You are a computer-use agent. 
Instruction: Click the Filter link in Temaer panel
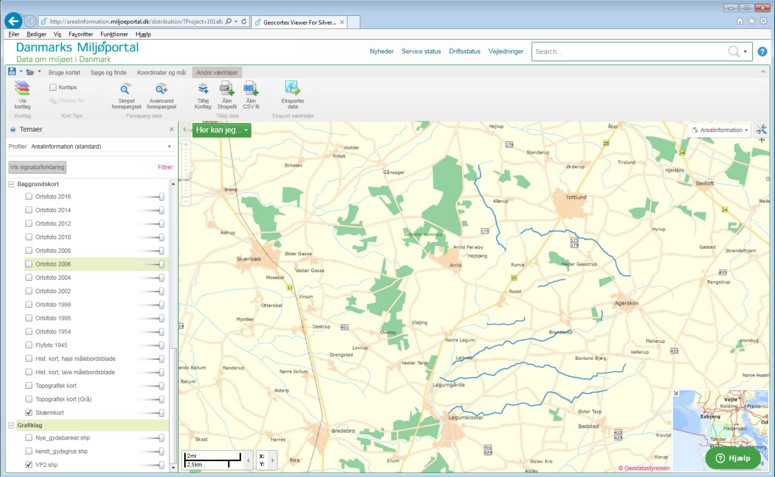tap(165, 167)
